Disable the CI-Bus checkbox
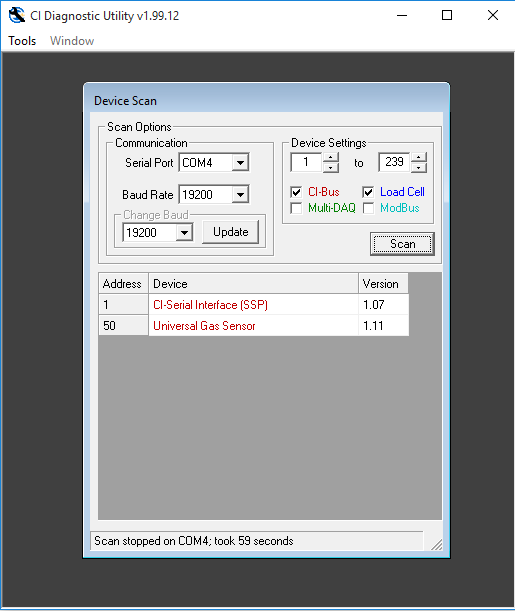This screenshot has height=611, width=515. (x=296, y=192)
